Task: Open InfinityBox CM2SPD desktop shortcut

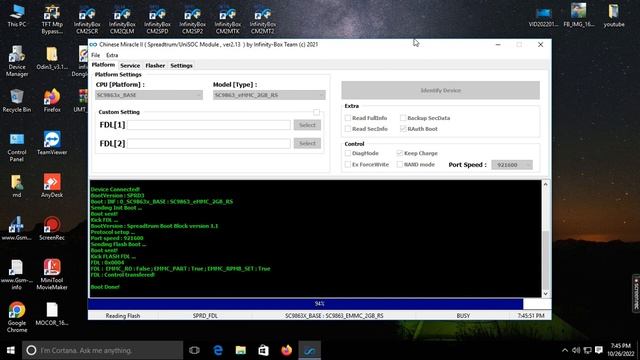Action: click(x=157, y=20)
